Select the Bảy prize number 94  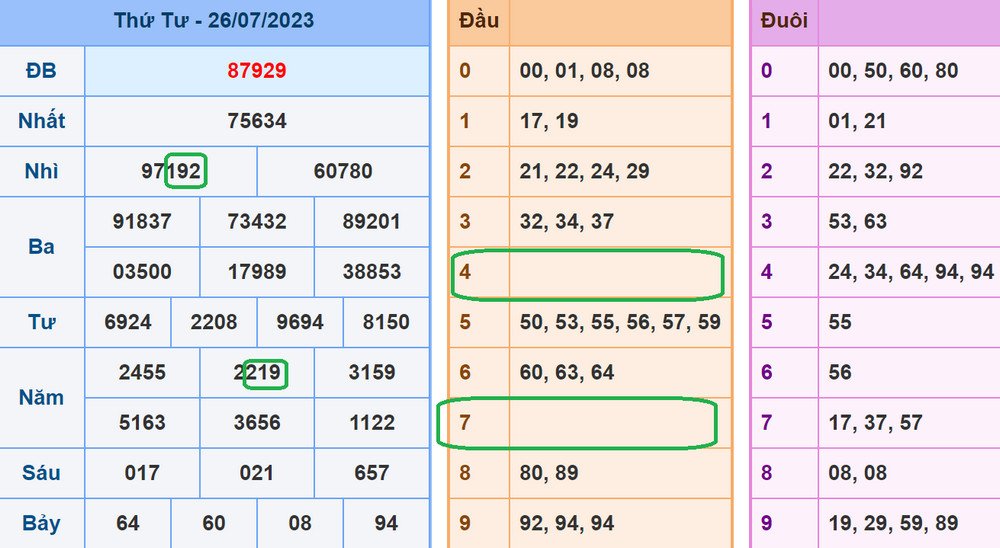[x=386, y=523]
